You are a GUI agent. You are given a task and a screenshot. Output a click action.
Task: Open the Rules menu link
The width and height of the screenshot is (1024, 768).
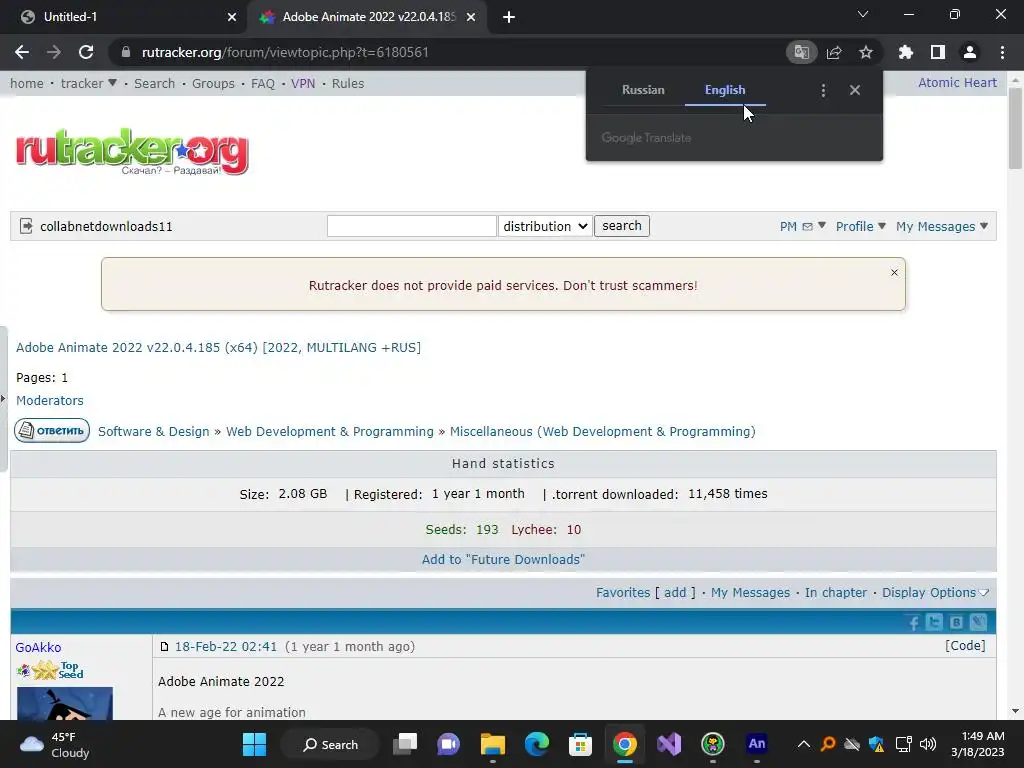(347, 83)
